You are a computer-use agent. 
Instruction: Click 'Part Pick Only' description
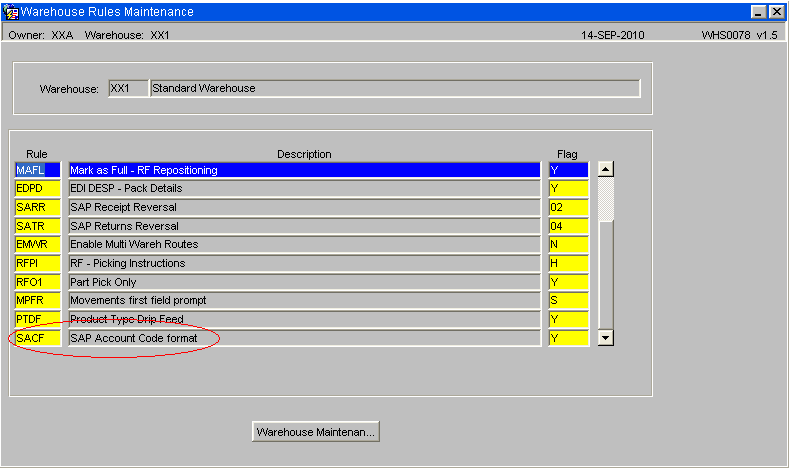pyautogui.click(x=304, y=282)
